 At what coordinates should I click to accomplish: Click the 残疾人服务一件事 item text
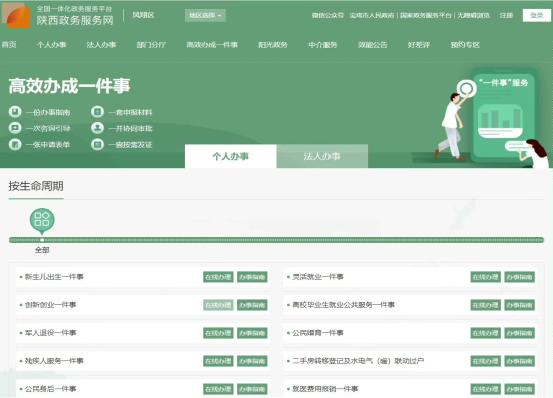(54, 361)
